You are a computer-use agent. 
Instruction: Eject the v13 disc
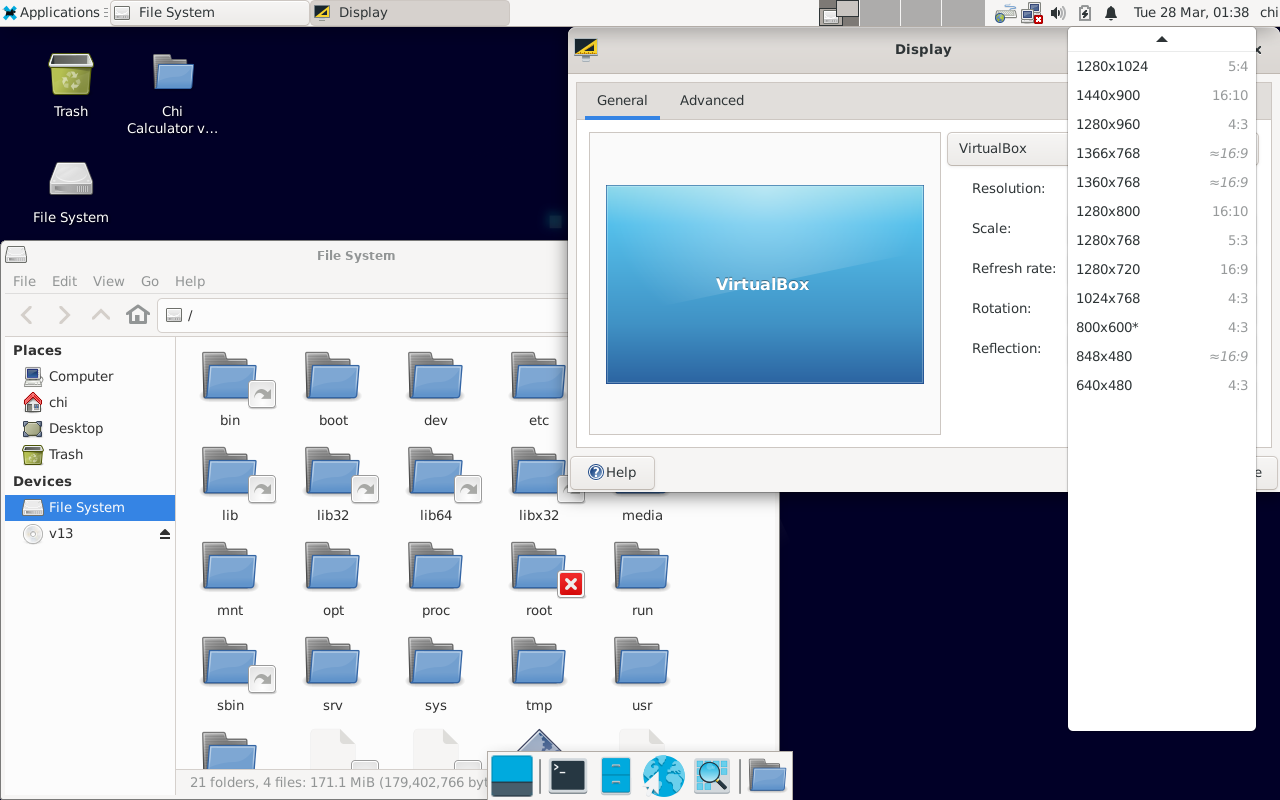click(165, 534)
